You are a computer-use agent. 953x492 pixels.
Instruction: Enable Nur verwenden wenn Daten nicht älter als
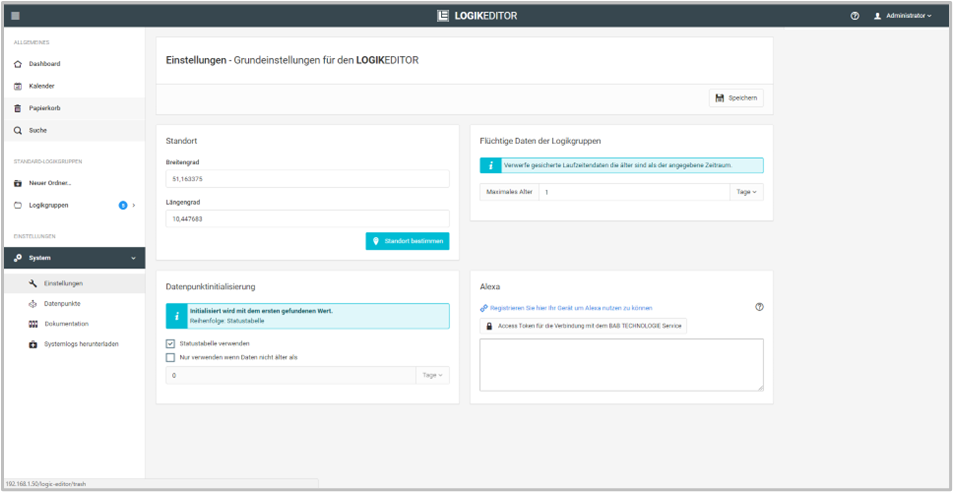point(170,357)
